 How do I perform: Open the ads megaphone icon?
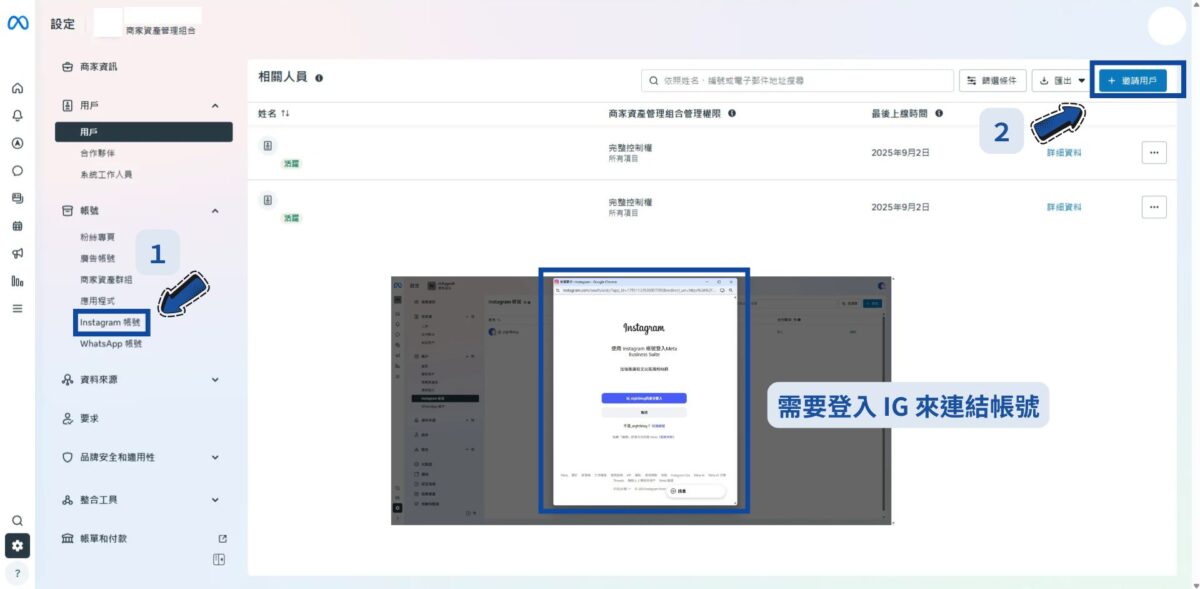[17, 253]
